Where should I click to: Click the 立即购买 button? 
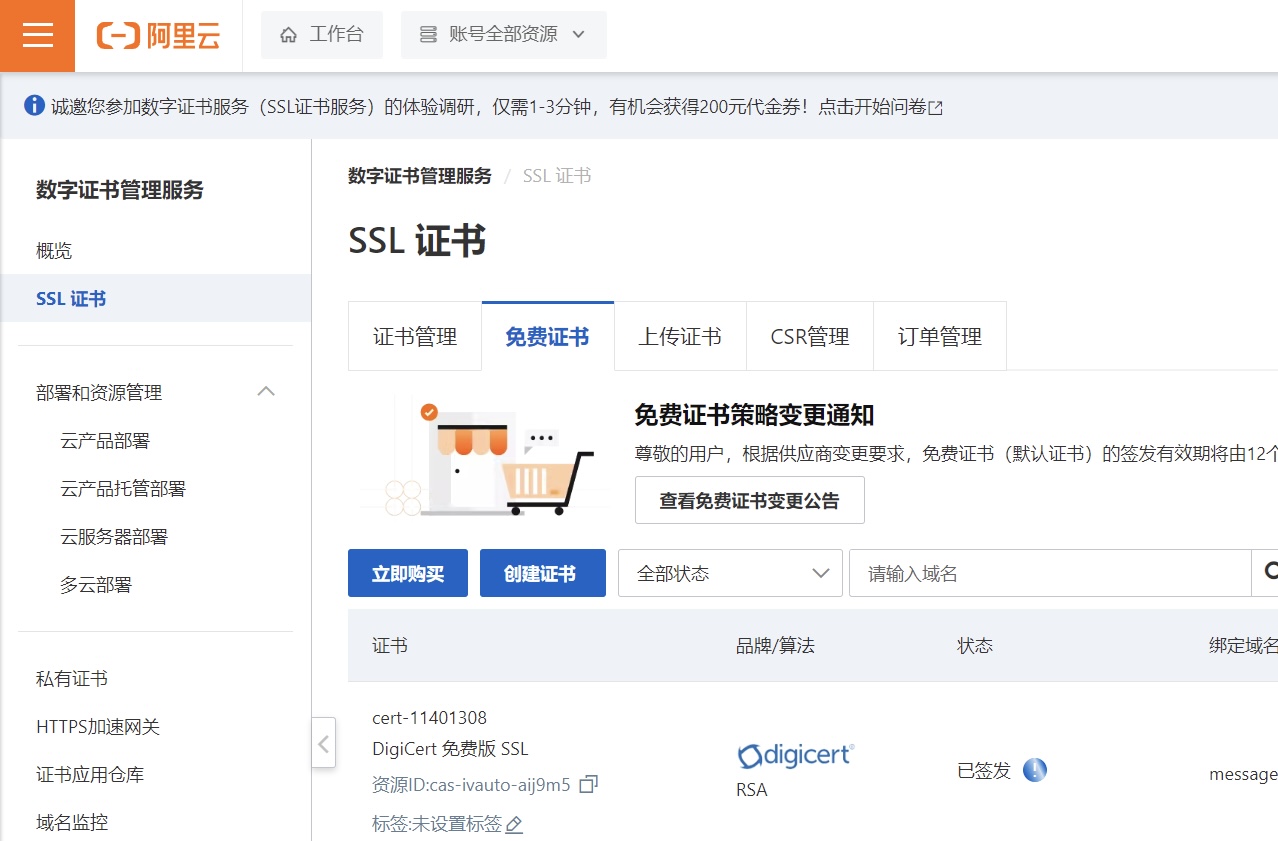pyautogui.click(x=407, y=573)
